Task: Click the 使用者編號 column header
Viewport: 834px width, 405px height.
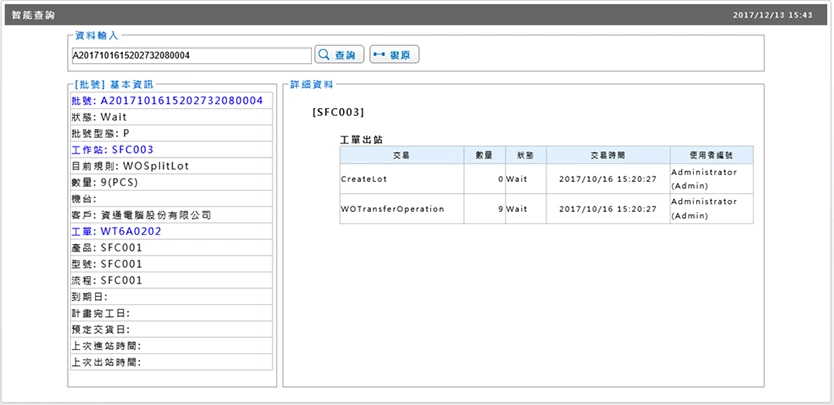Action: 712,155
